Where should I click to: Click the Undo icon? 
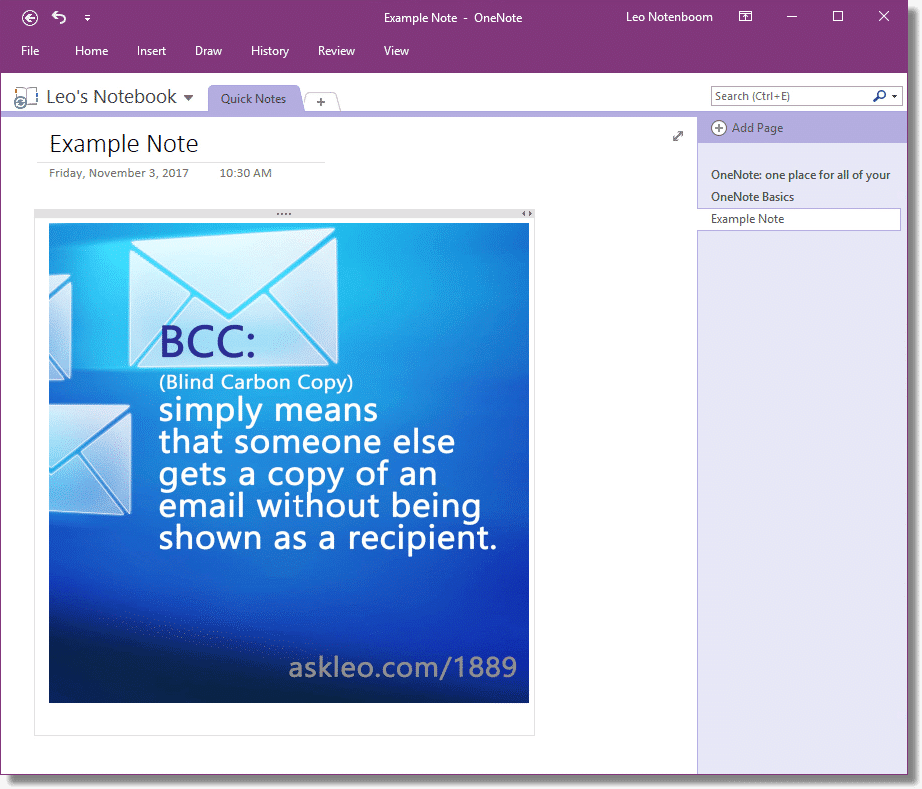(x=59, y=17)
